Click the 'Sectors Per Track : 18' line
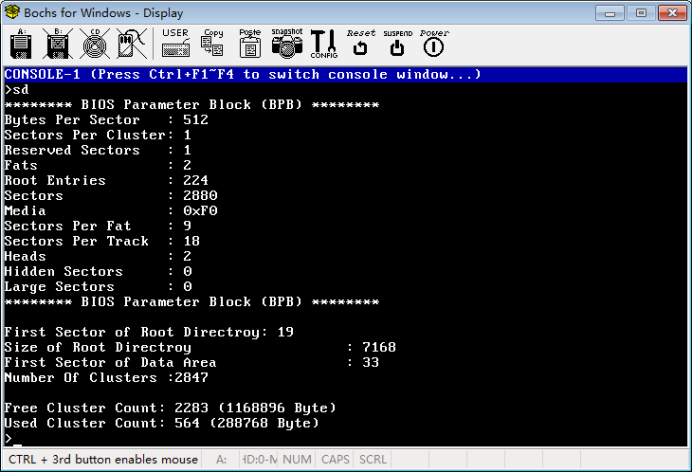This screenshot has height=473, width=692. click(102, 241)
